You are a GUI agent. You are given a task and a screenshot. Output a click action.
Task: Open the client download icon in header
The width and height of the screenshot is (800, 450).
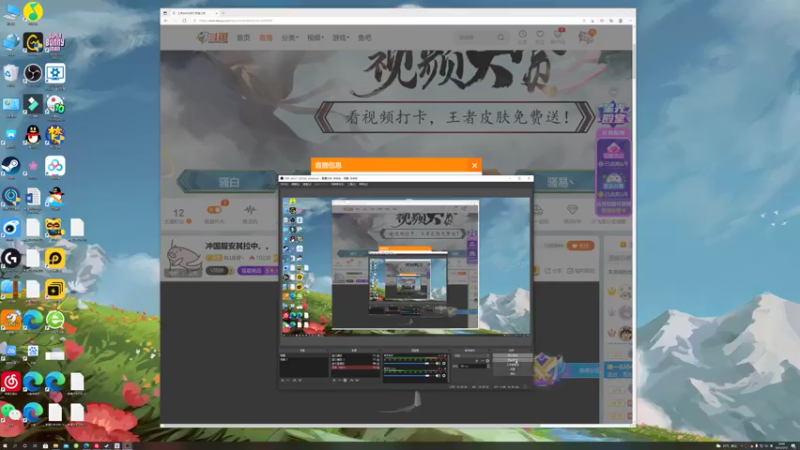click(x=558, y=34)
